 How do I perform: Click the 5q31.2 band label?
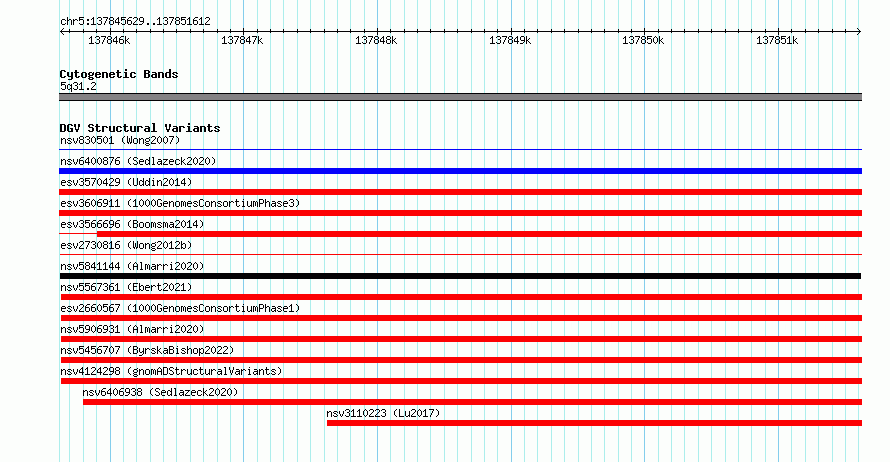(78, 86)
